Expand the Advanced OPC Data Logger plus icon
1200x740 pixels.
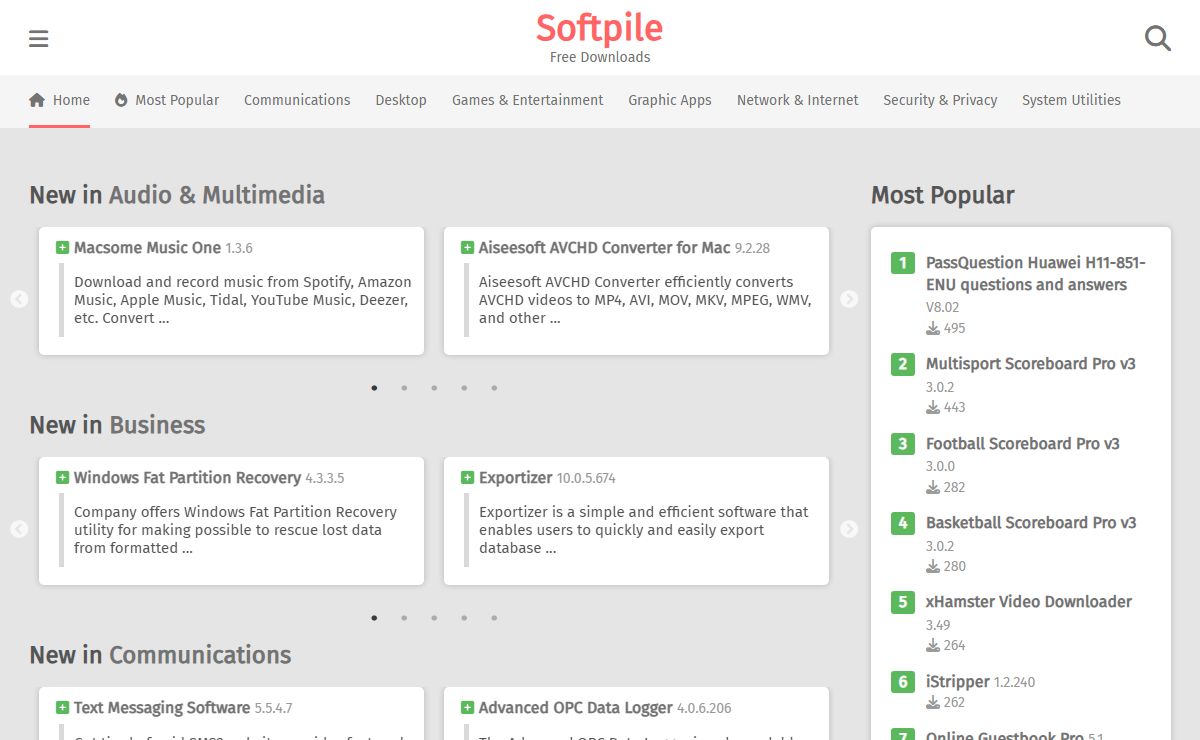point(467,707)
